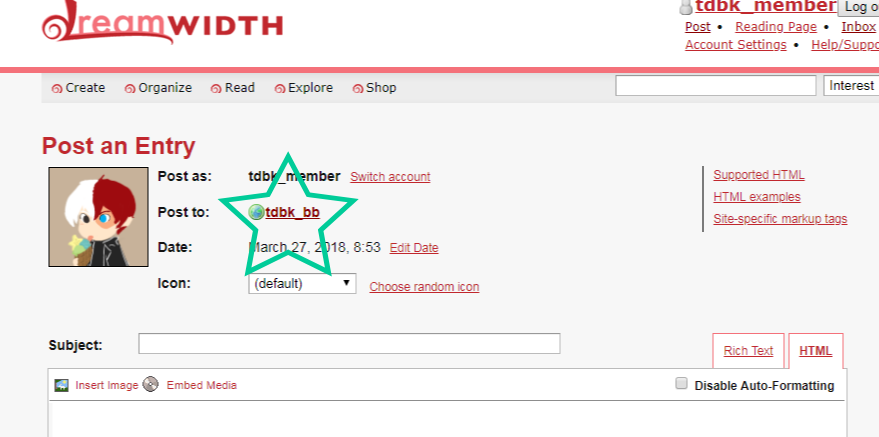Open the Reading Page link
Image resolution: width=879 pixels, height=437 pixels.
tap(776, 27)
